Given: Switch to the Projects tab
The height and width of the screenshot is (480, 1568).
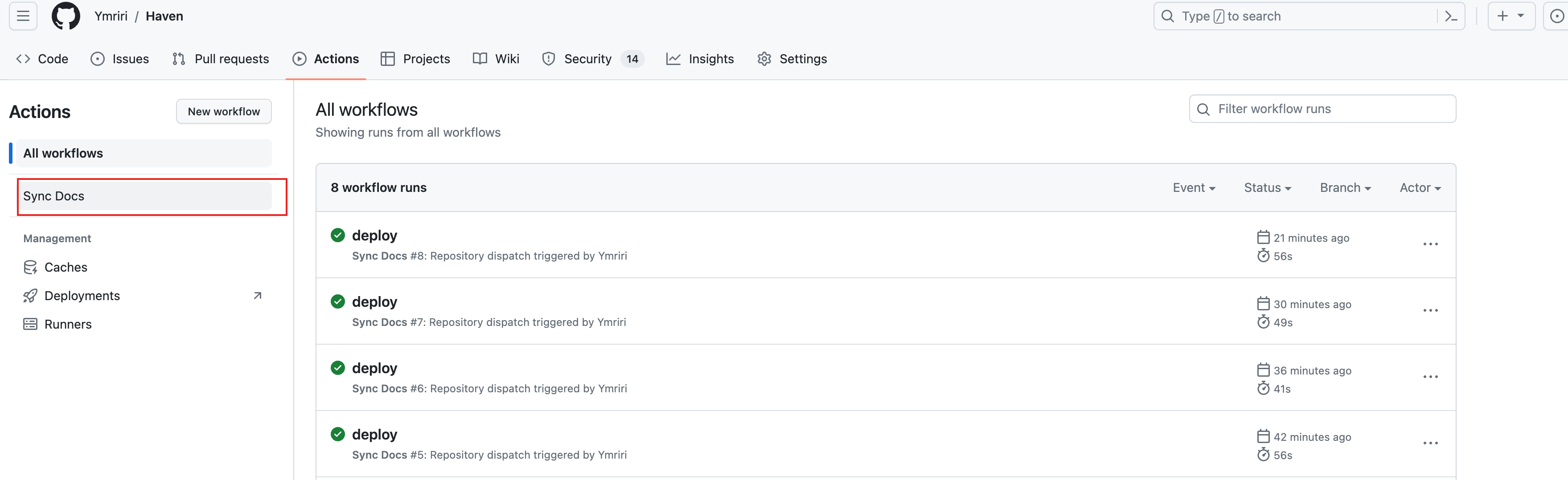Looking at the screenshot, I should [x=415, y=59].
